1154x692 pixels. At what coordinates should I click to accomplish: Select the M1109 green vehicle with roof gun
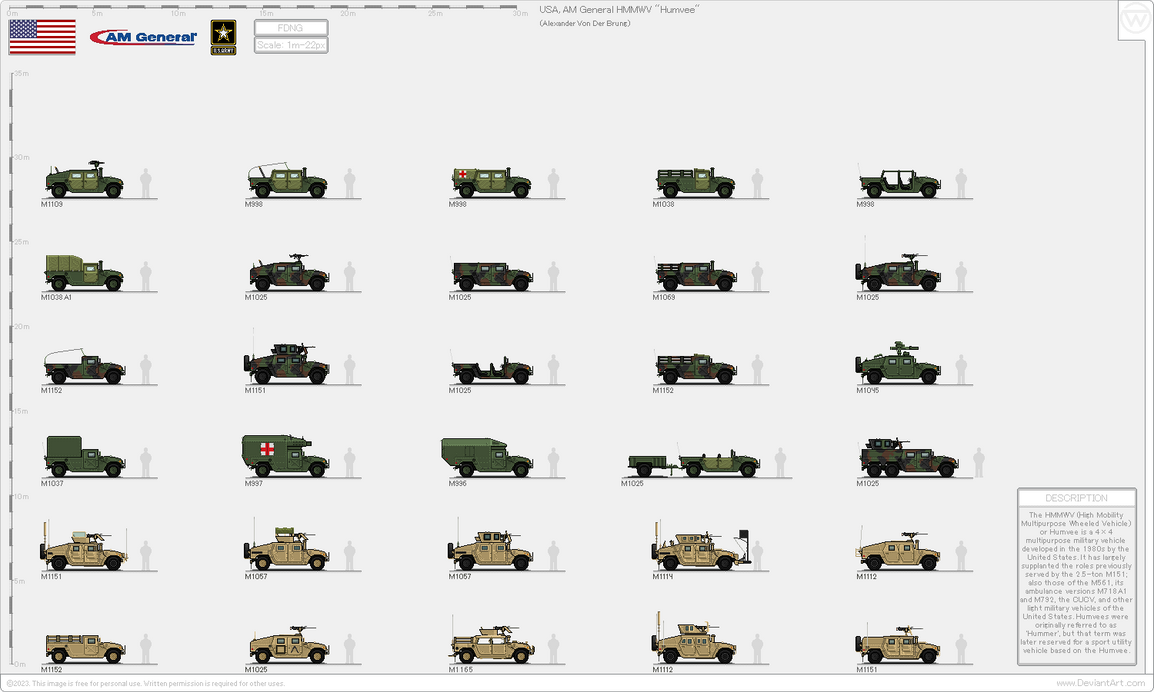click(85, 179)
